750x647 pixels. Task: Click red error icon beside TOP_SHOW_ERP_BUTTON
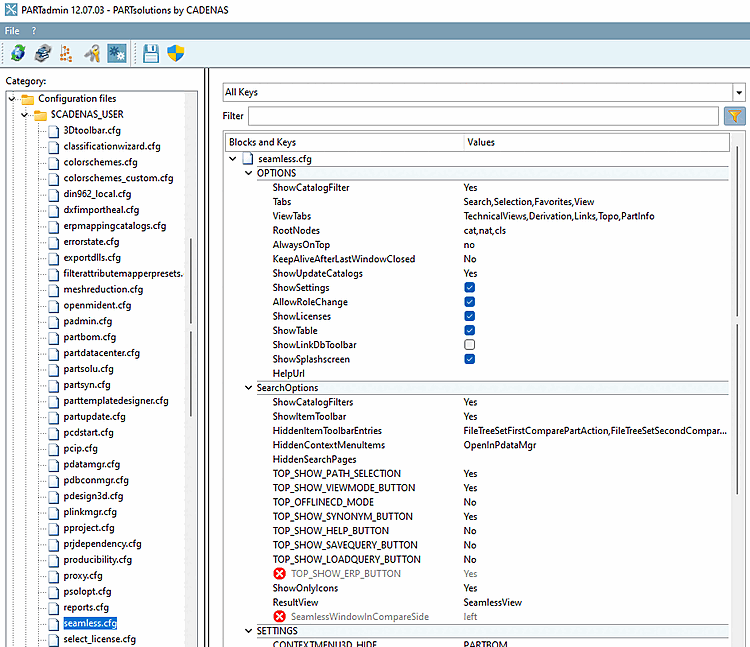coord(280,574)
